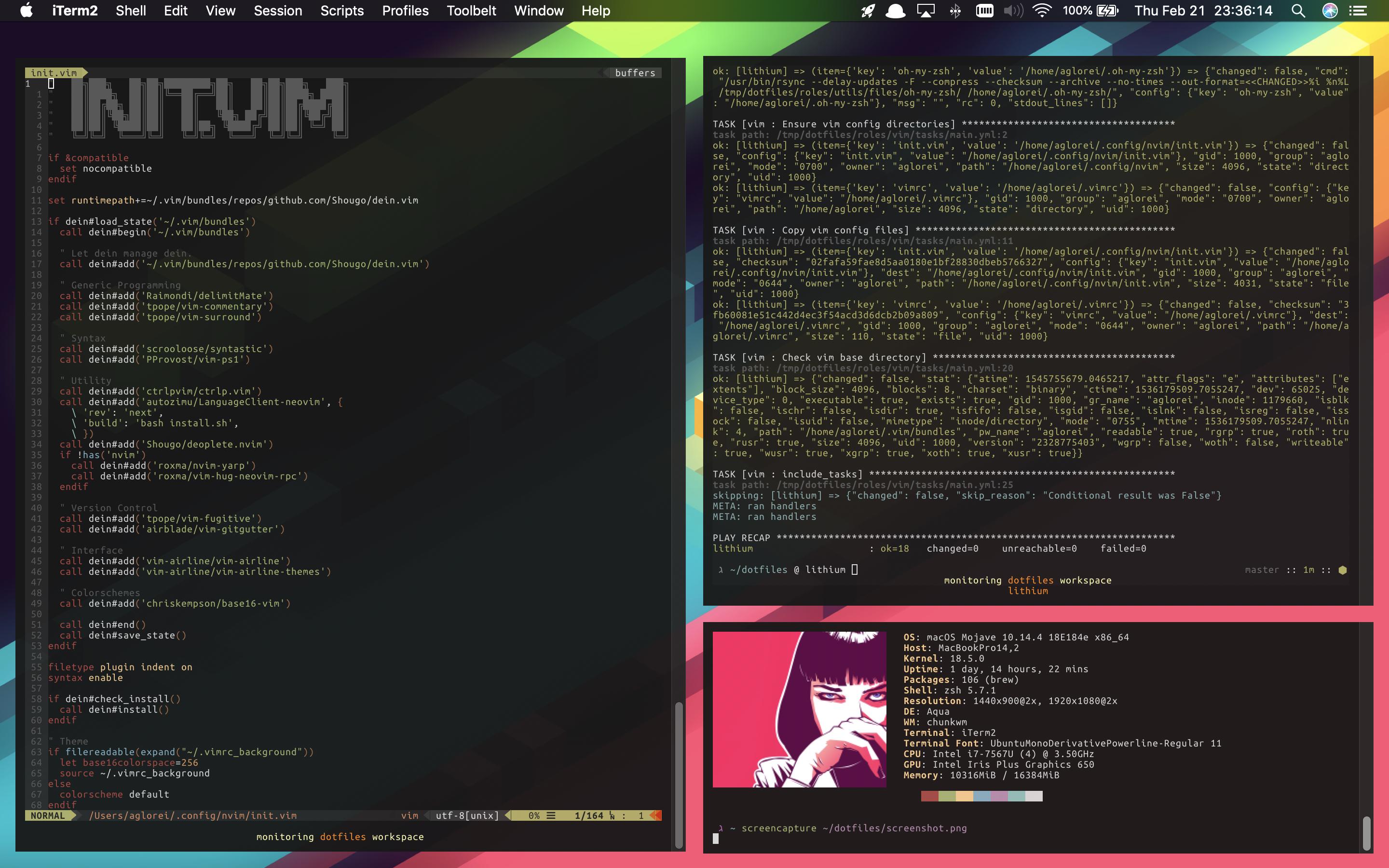This screenshot has width=1389, height=868.
Task: Launch Spotlight search magnifier icon
Action: point(1298,11)
